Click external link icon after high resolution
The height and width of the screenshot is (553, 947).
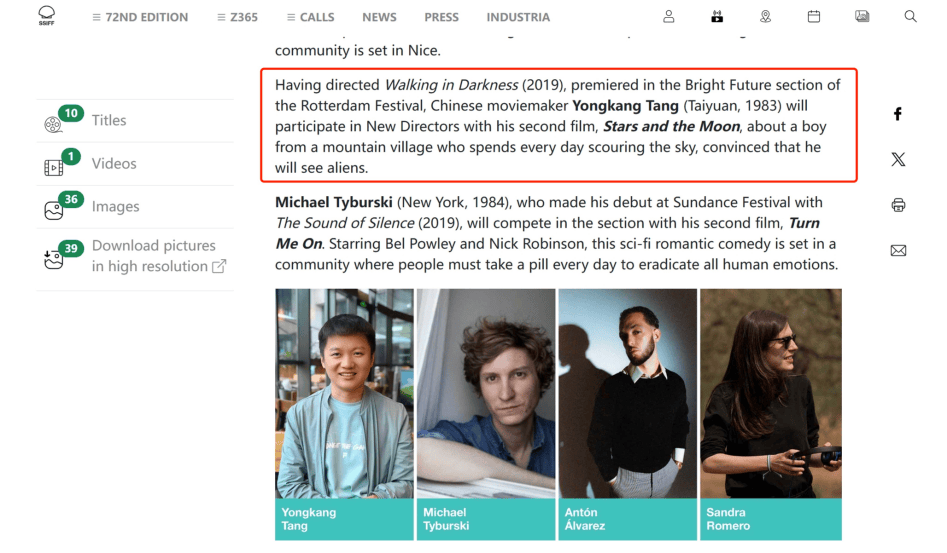(219, 266)
